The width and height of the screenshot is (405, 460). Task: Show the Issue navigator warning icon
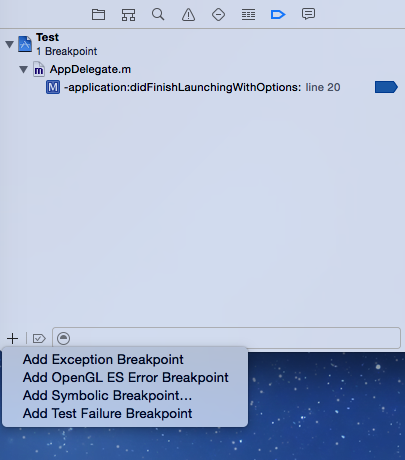tap(188, 15)
